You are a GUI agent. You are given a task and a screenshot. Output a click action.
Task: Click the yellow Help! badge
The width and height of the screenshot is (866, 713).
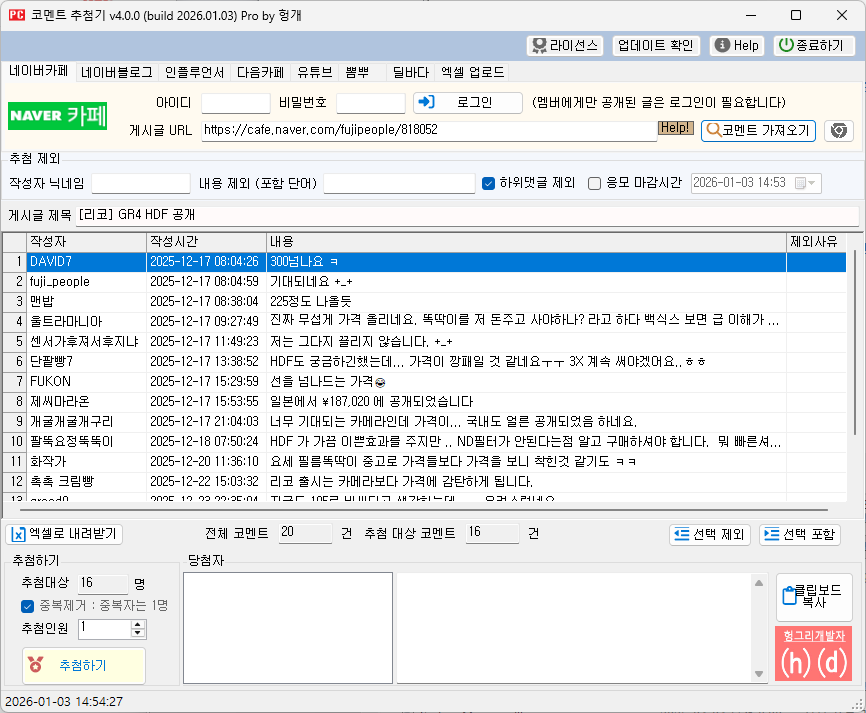point(675,128)
